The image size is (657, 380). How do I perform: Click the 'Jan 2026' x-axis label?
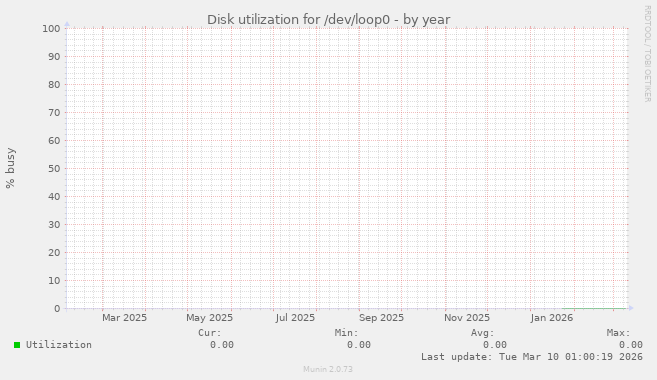pos(551,318)
